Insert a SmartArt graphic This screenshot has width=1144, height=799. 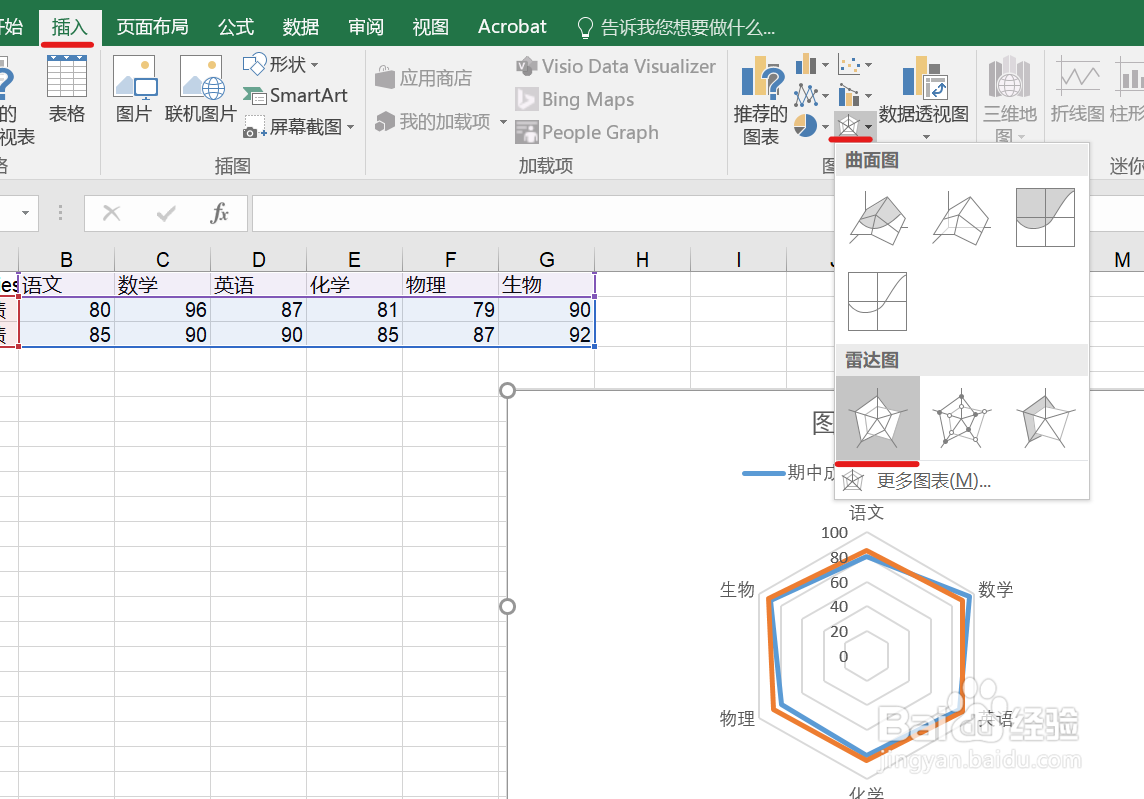pos(296,95)
